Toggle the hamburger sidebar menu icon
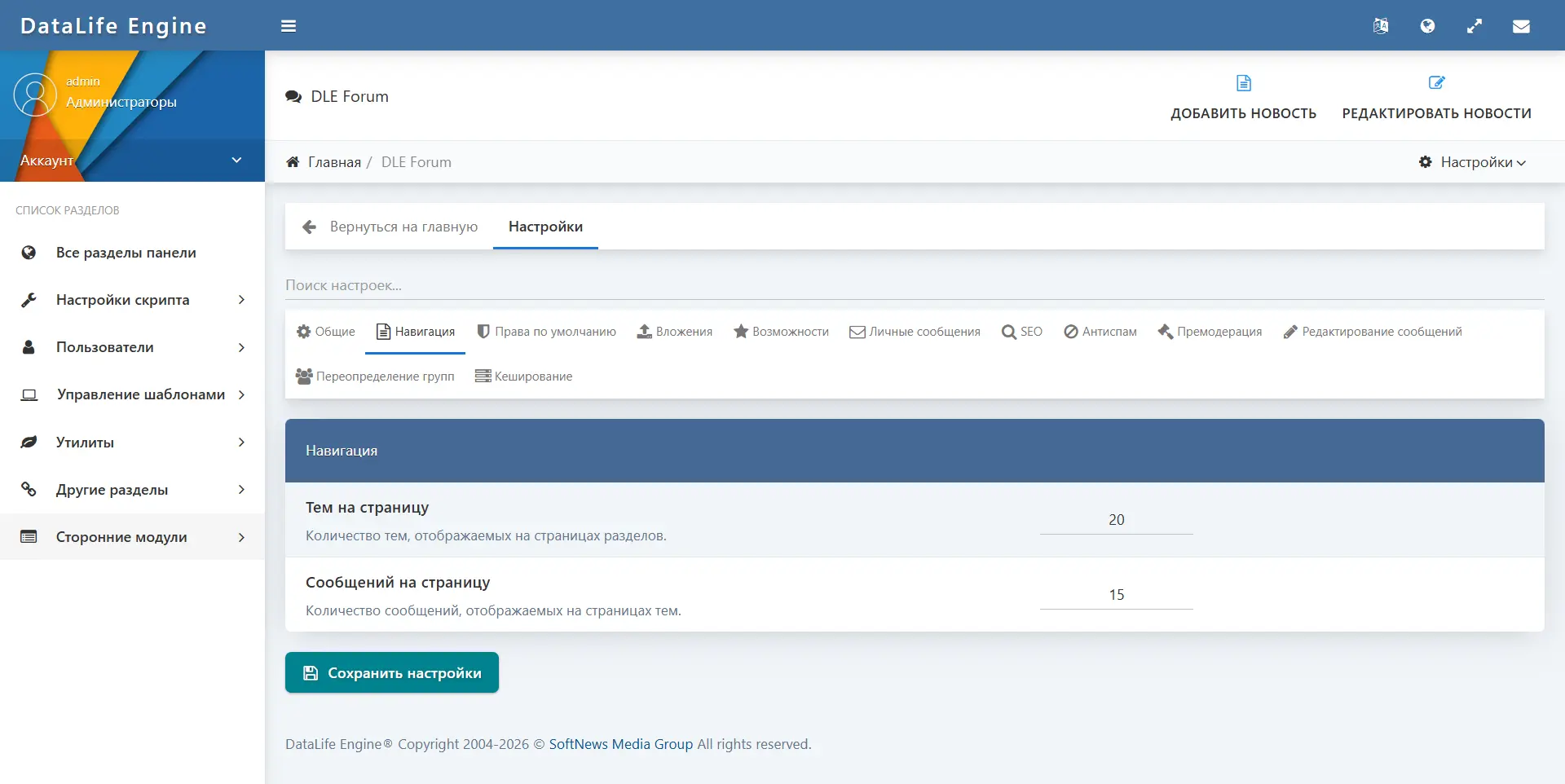The width and height of the screenshot is (1565, 784). pos(289,26)
